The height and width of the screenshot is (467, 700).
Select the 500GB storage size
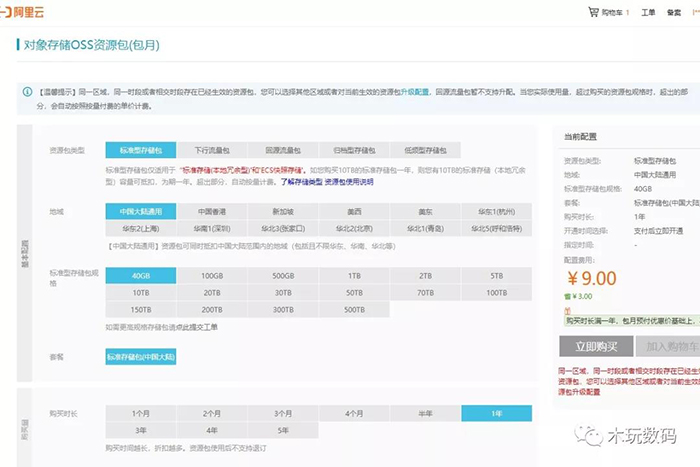[x=283, y=276]
